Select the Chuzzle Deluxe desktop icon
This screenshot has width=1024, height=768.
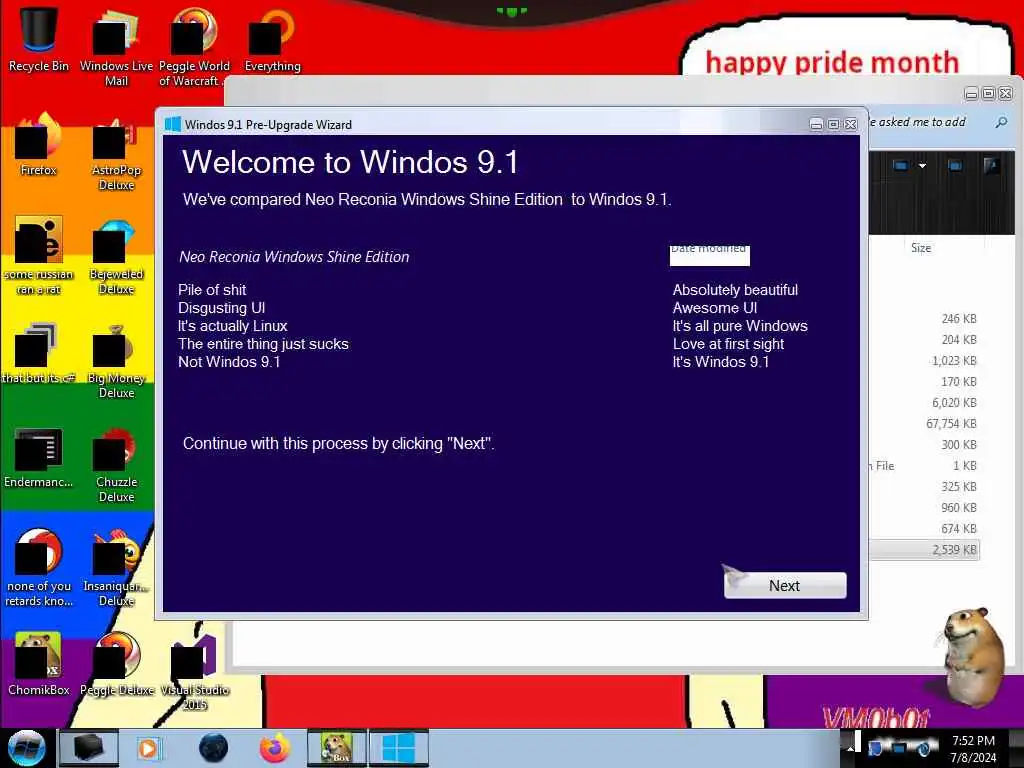116,464
